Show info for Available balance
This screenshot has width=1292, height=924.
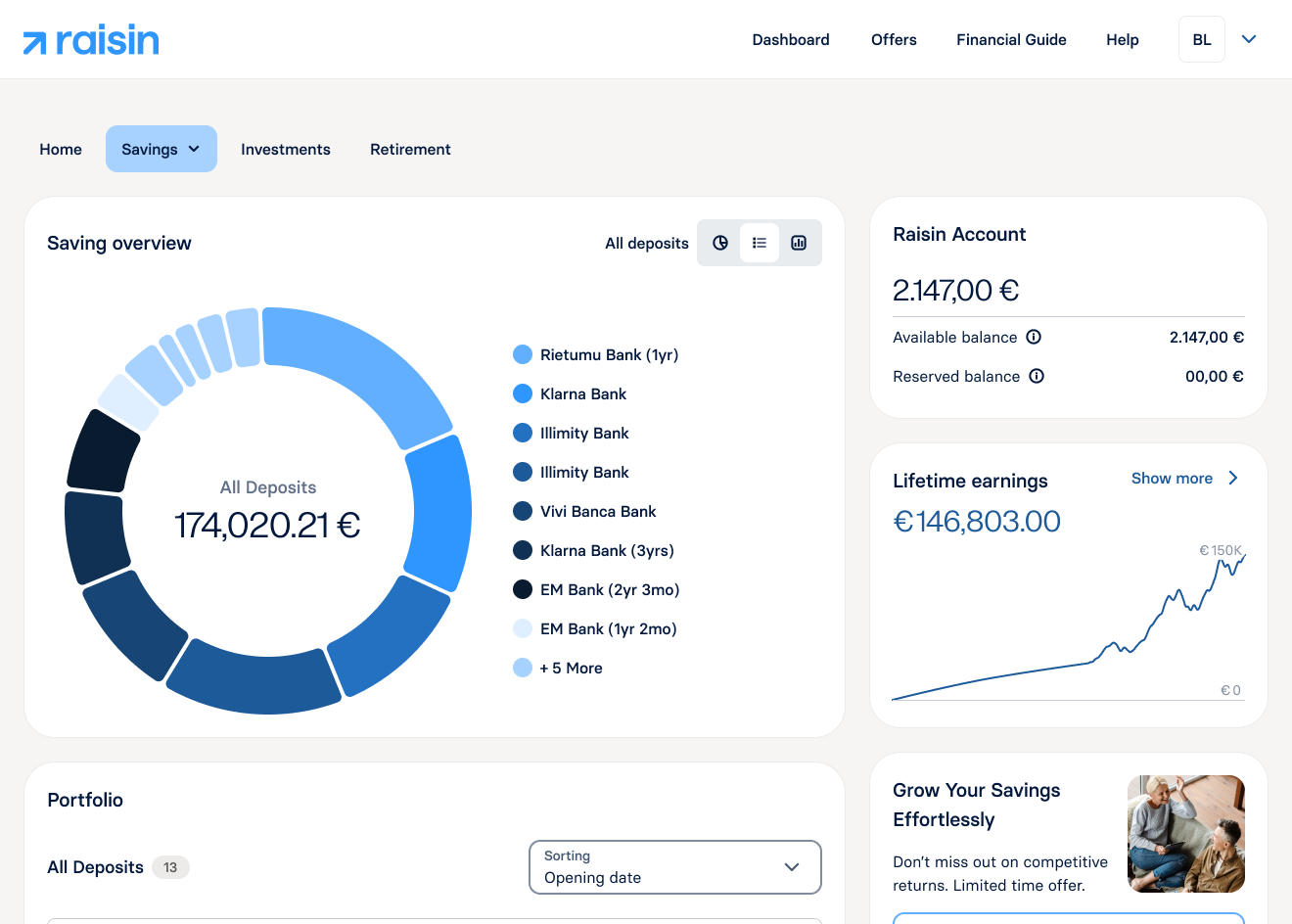pos(1034,337)
